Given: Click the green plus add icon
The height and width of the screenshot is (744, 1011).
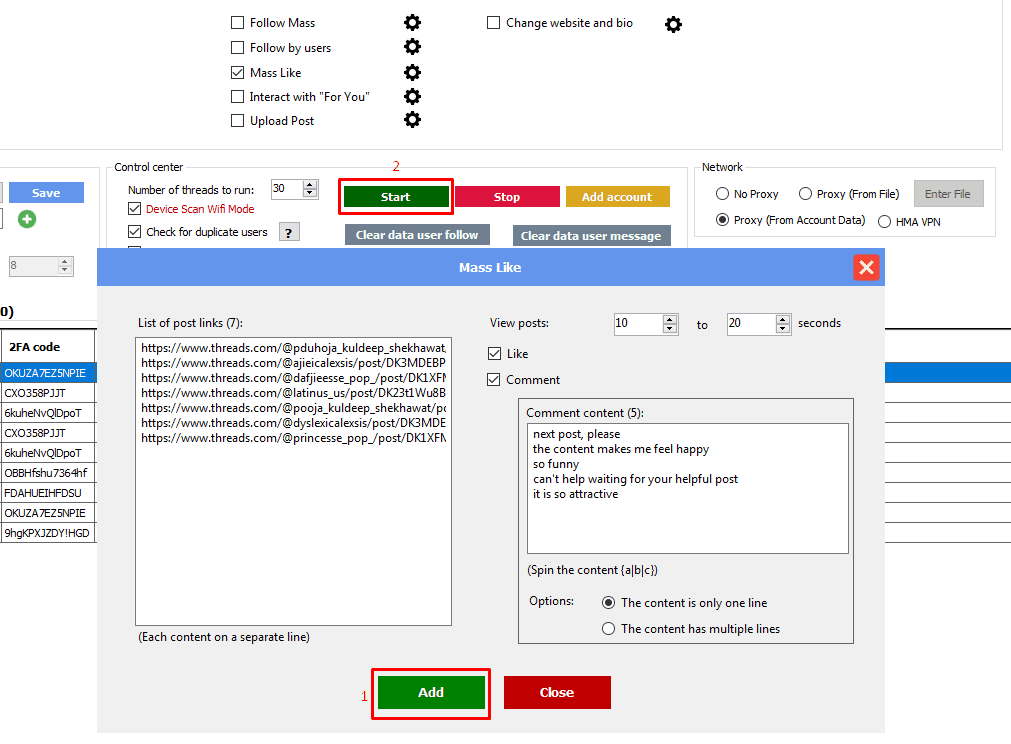Looking at the screenshot, I should pyautogui.click(x=27, y=219).
